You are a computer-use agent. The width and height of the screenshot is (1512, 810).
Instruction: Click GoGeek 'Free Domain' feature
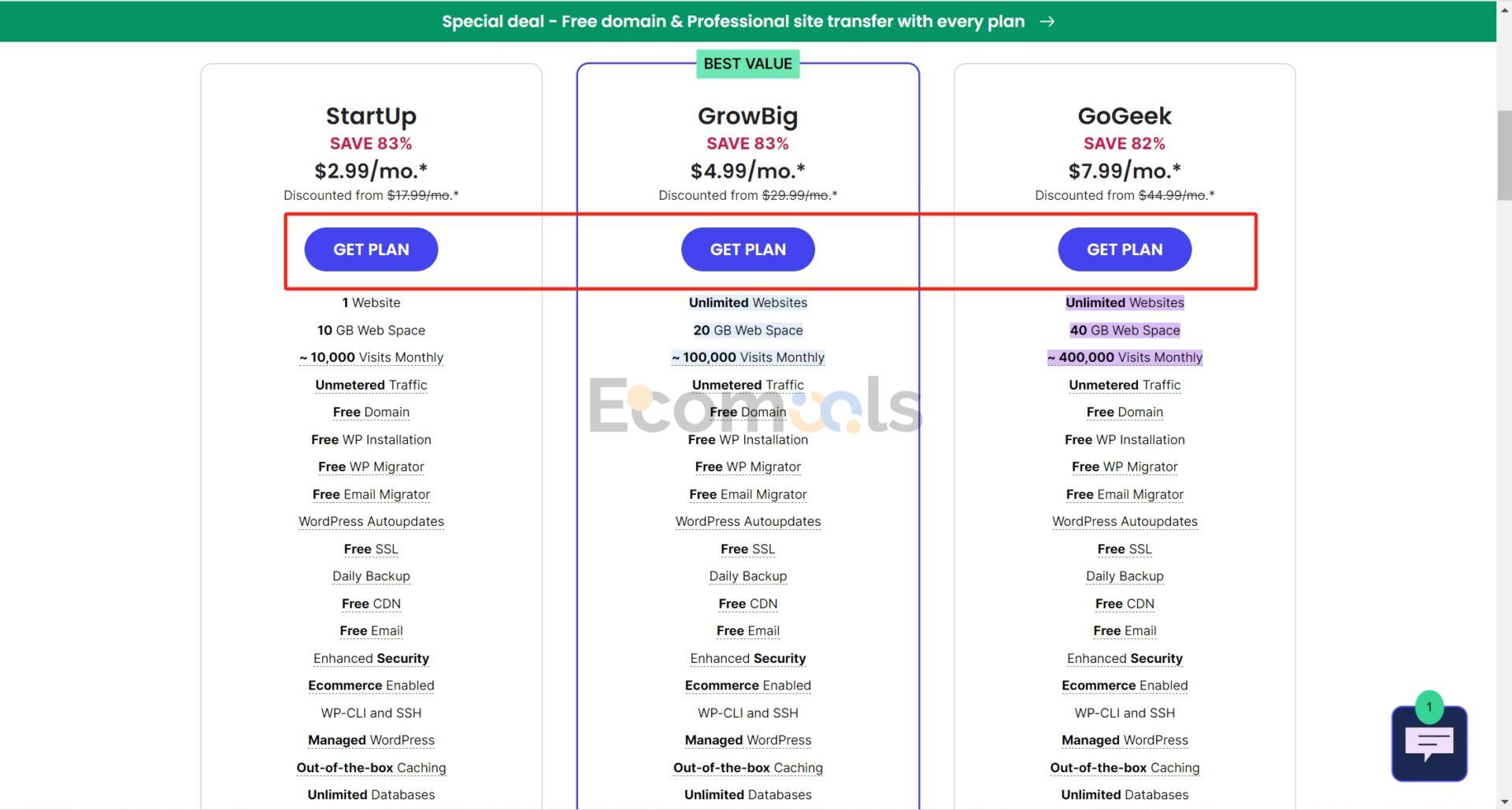[x=1125, y=412]
